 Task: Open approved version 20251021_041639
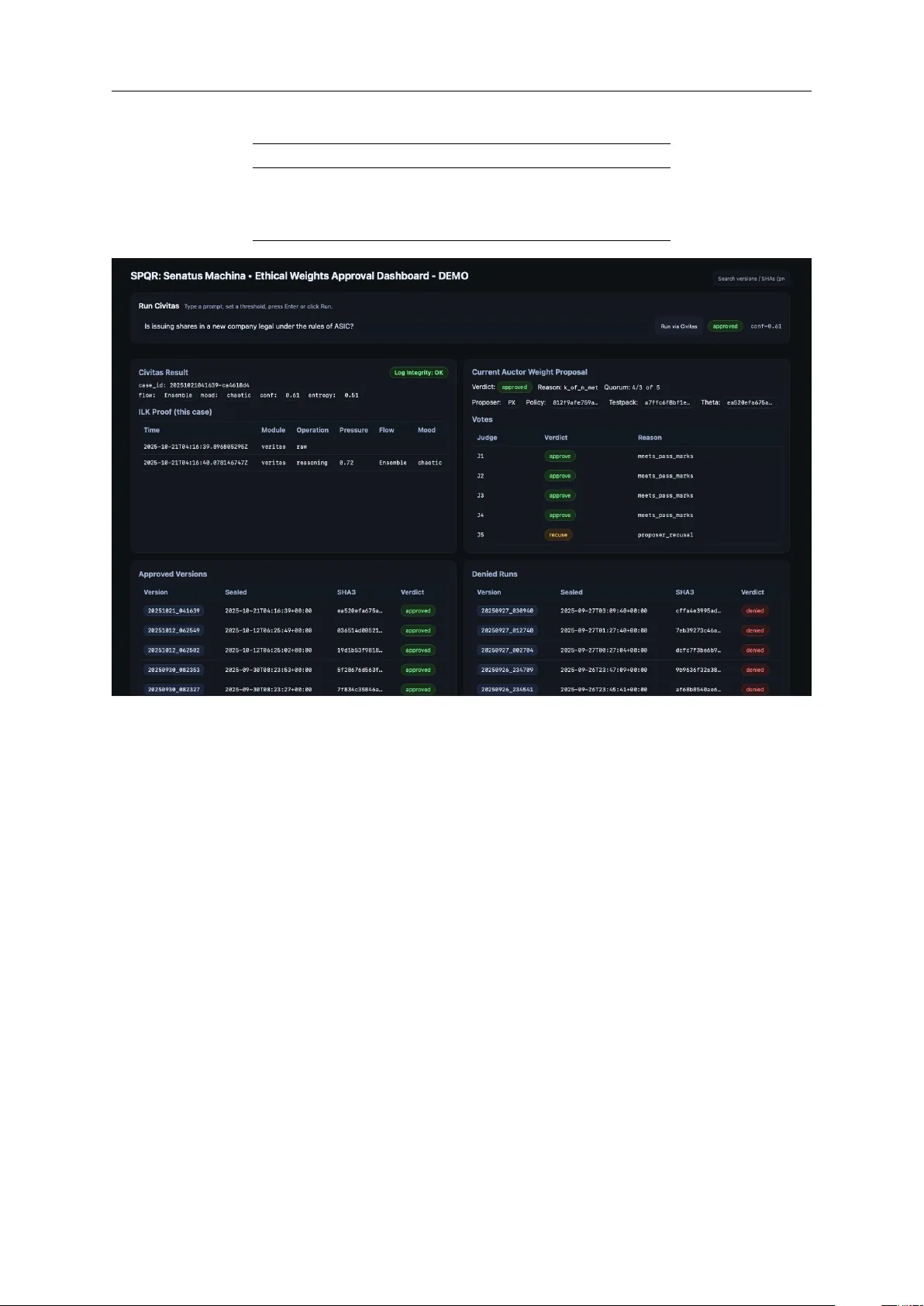(174, 611)
